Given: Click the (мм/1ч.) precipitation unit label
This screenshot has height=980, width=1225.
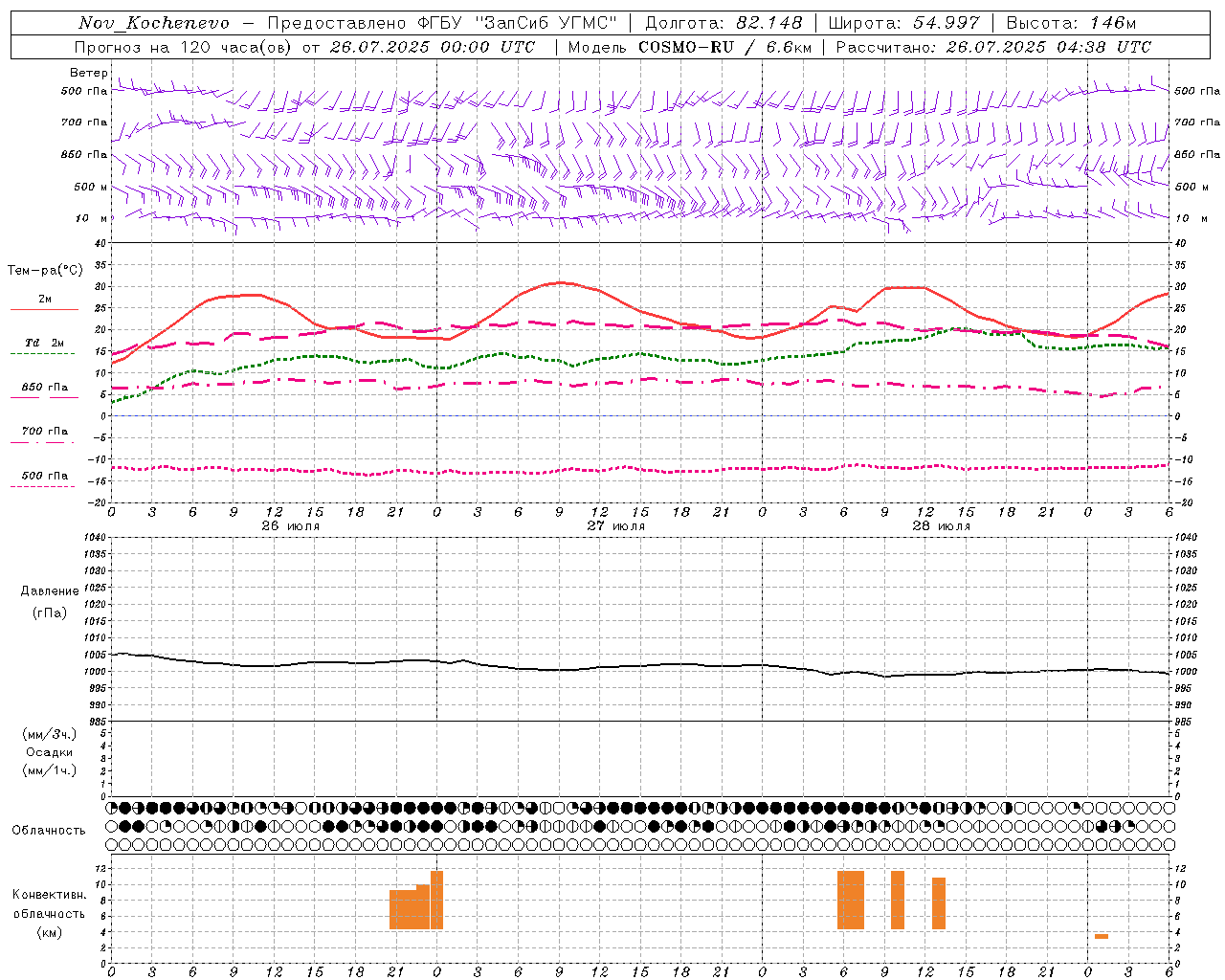Looking at the screenshot, I should (50, 770).
